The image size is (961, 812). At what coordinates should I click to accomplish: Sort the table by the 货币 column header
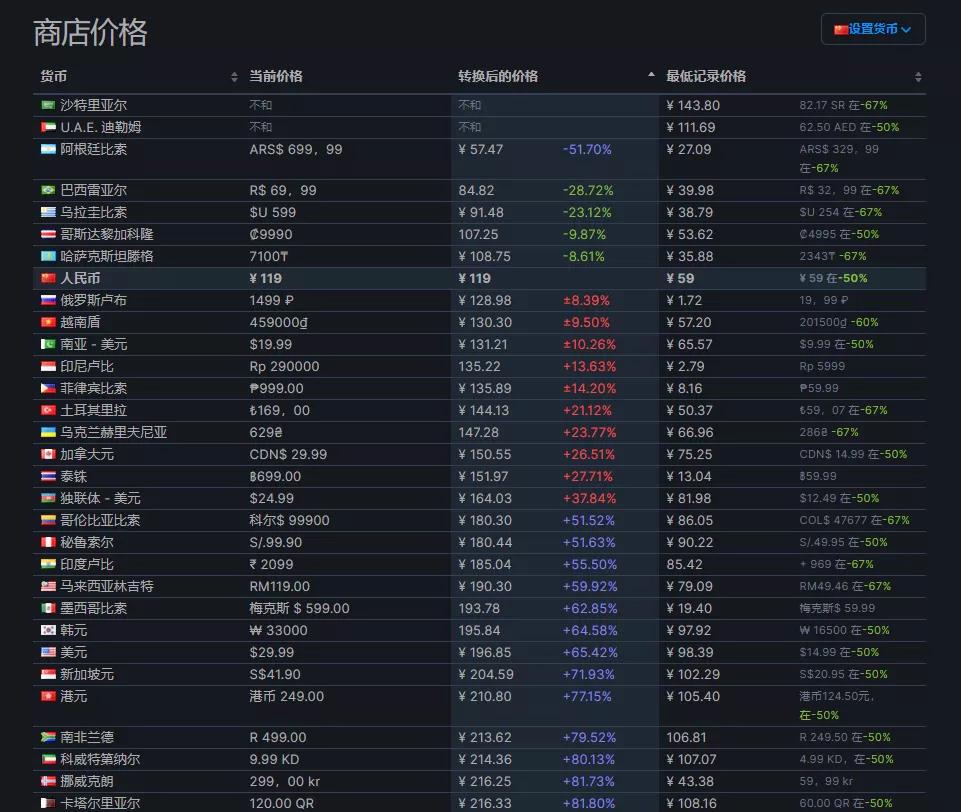tap(52, 75)
